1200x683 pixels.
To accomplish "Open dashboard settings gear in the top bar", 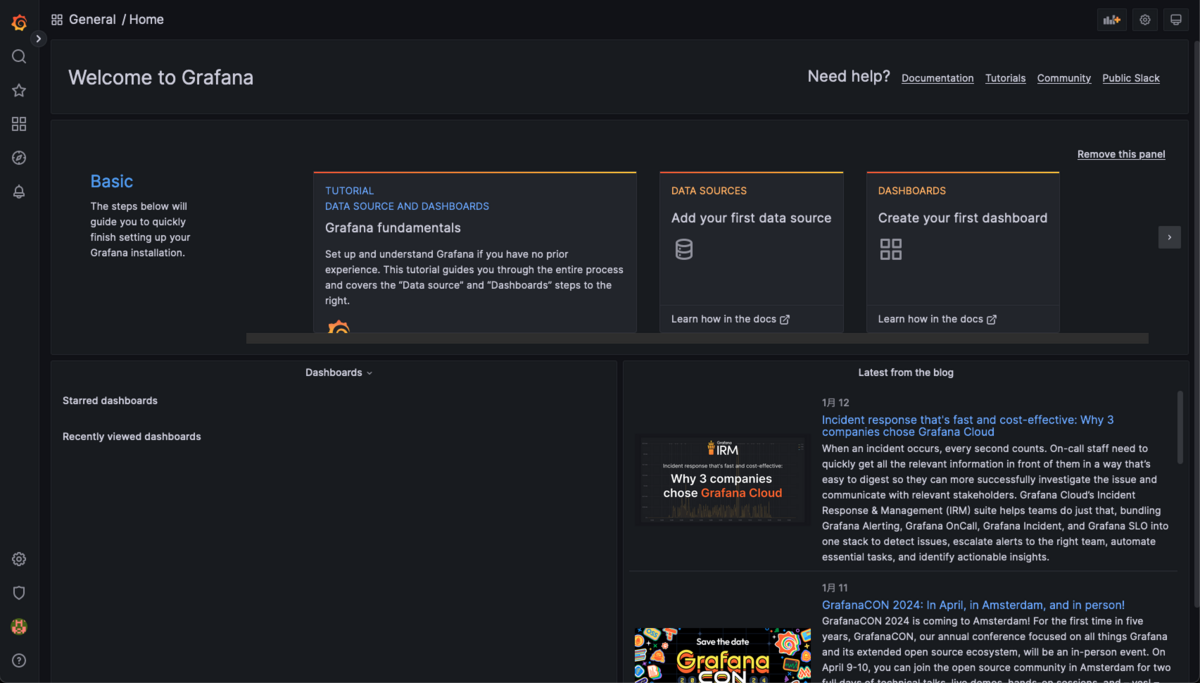I will (x=1145, y=19).
